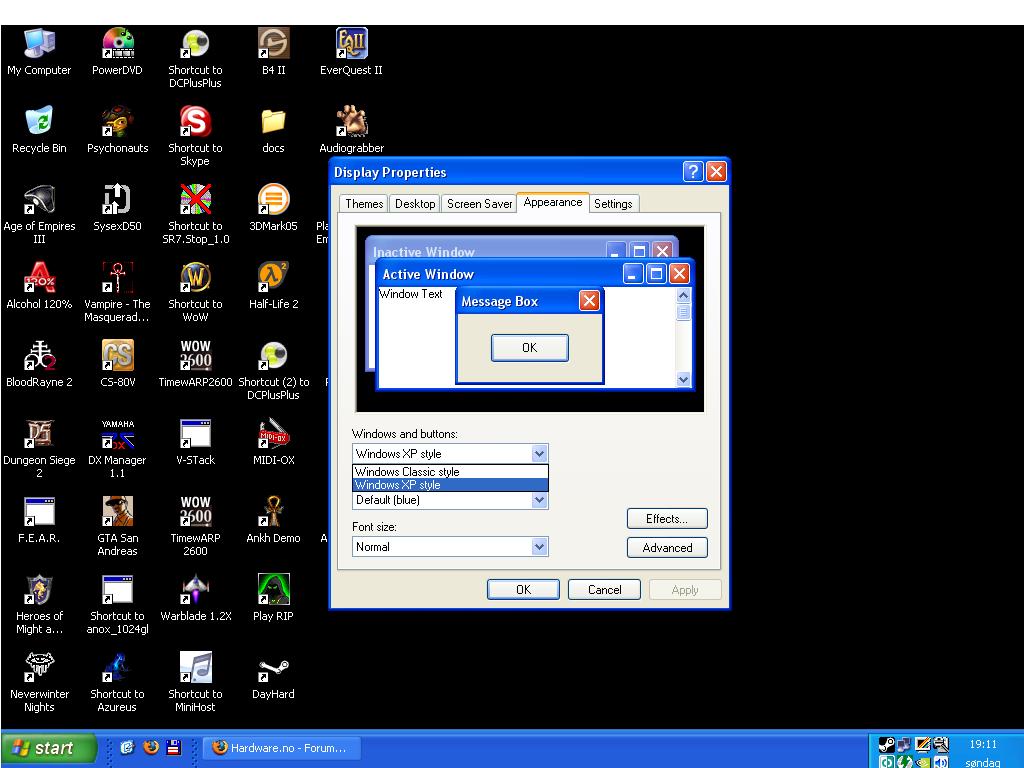This screenshot has width=1024, height=768.
Task: Expand the Default (blue) color scheme dropdown
Action: [x=539, y=500]
